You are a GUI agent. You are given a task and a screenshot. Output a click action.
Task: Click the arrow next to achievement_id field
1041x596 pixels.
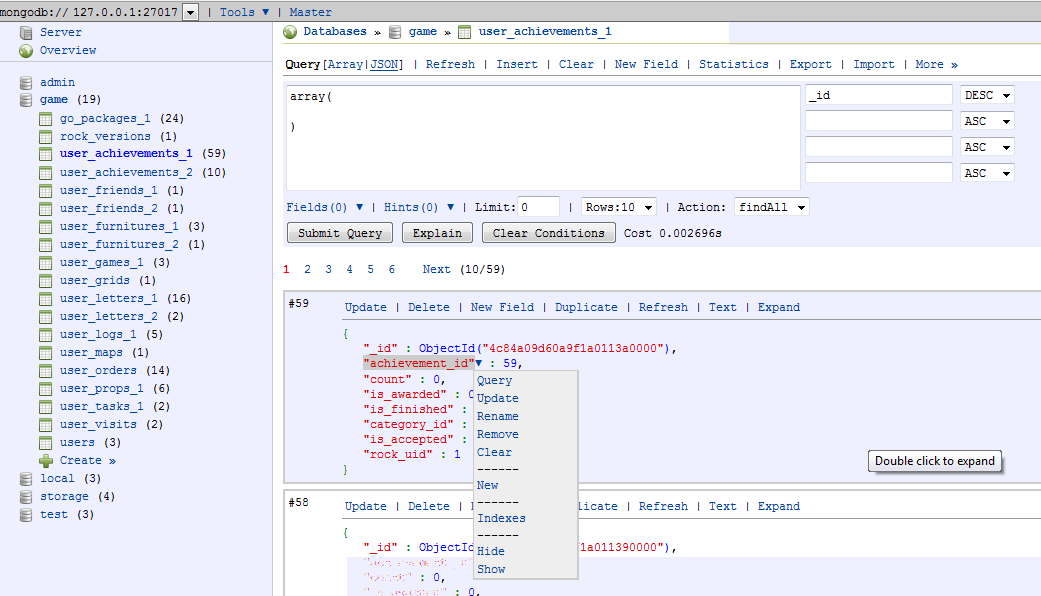479,363
